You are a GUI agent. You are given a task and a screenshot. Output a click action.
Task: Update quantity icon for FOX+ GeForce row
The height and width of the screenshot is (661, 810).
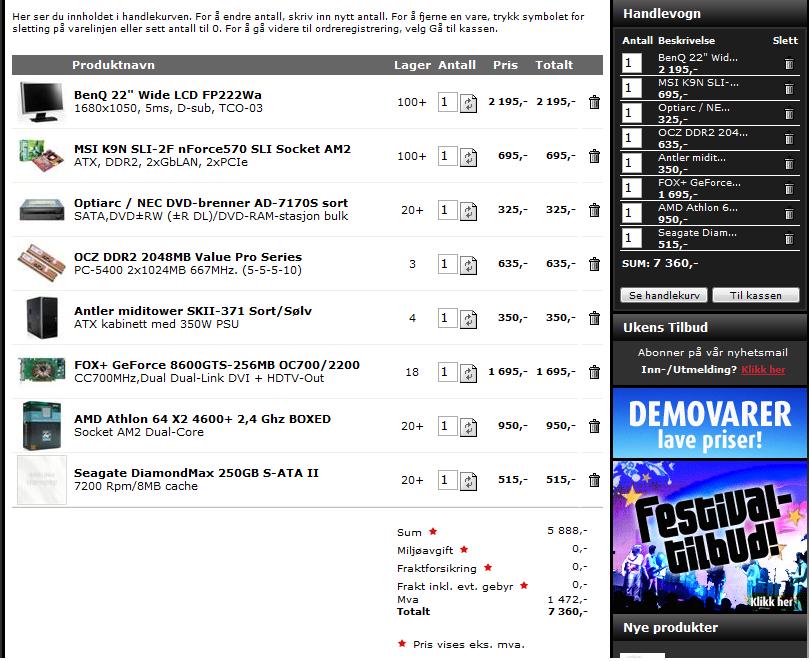click(x=469, y=373)
